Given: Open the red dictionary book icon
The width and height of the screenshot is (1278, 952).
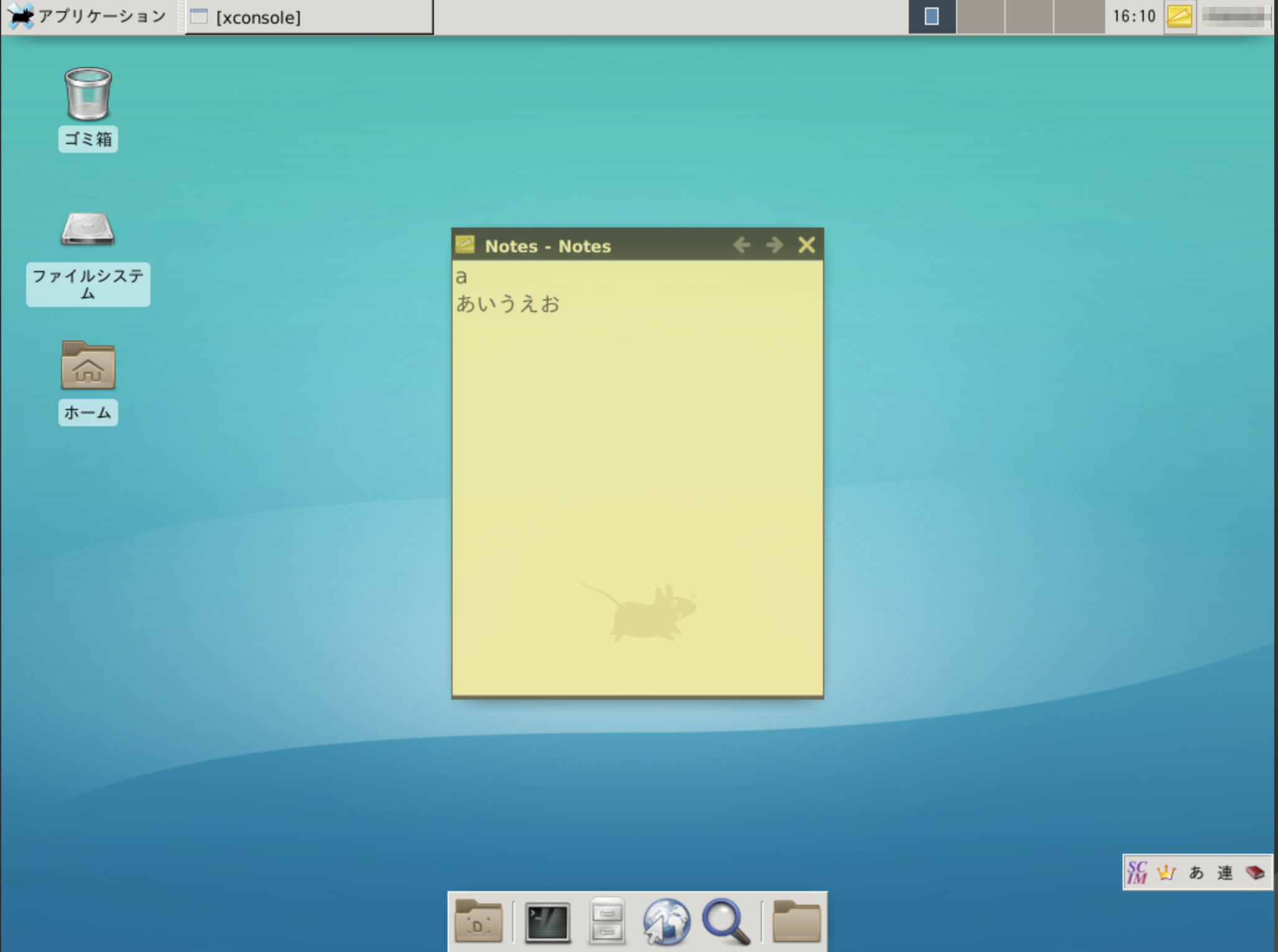Looking at the screenshot, I should (1255, 872).
